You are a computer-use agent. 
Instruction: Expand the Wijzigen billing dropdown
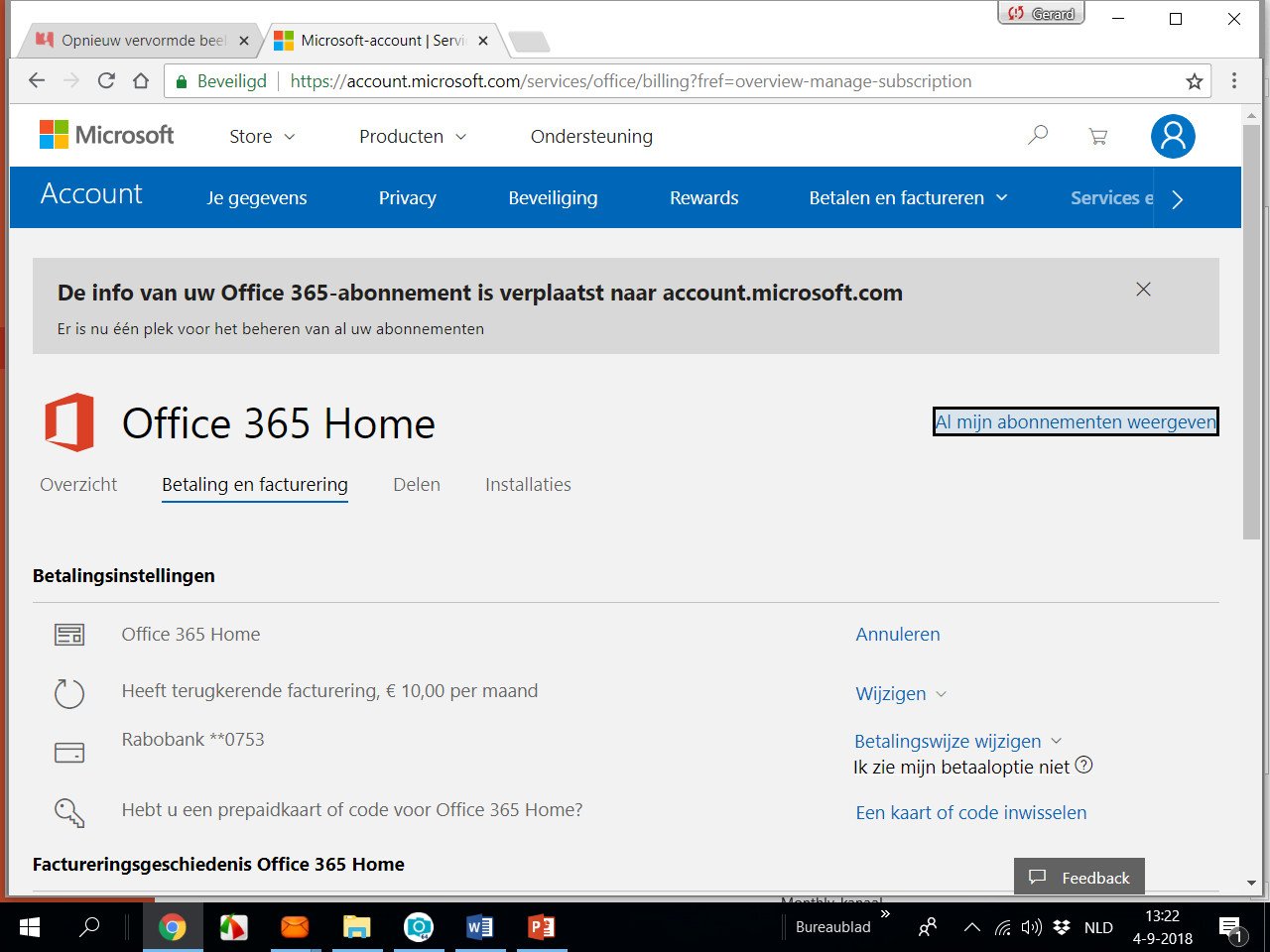[901, 694]
